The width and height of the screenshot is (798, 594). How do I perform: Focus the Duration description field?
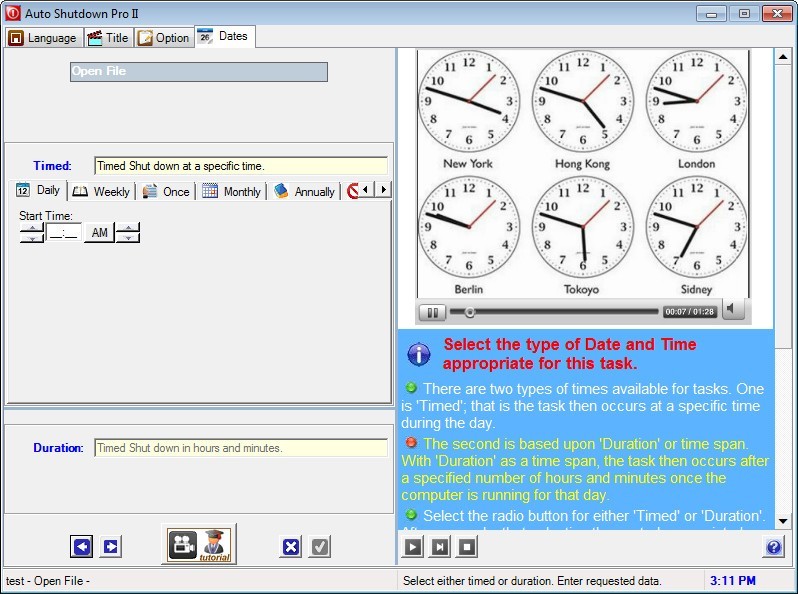pos(241,448)
